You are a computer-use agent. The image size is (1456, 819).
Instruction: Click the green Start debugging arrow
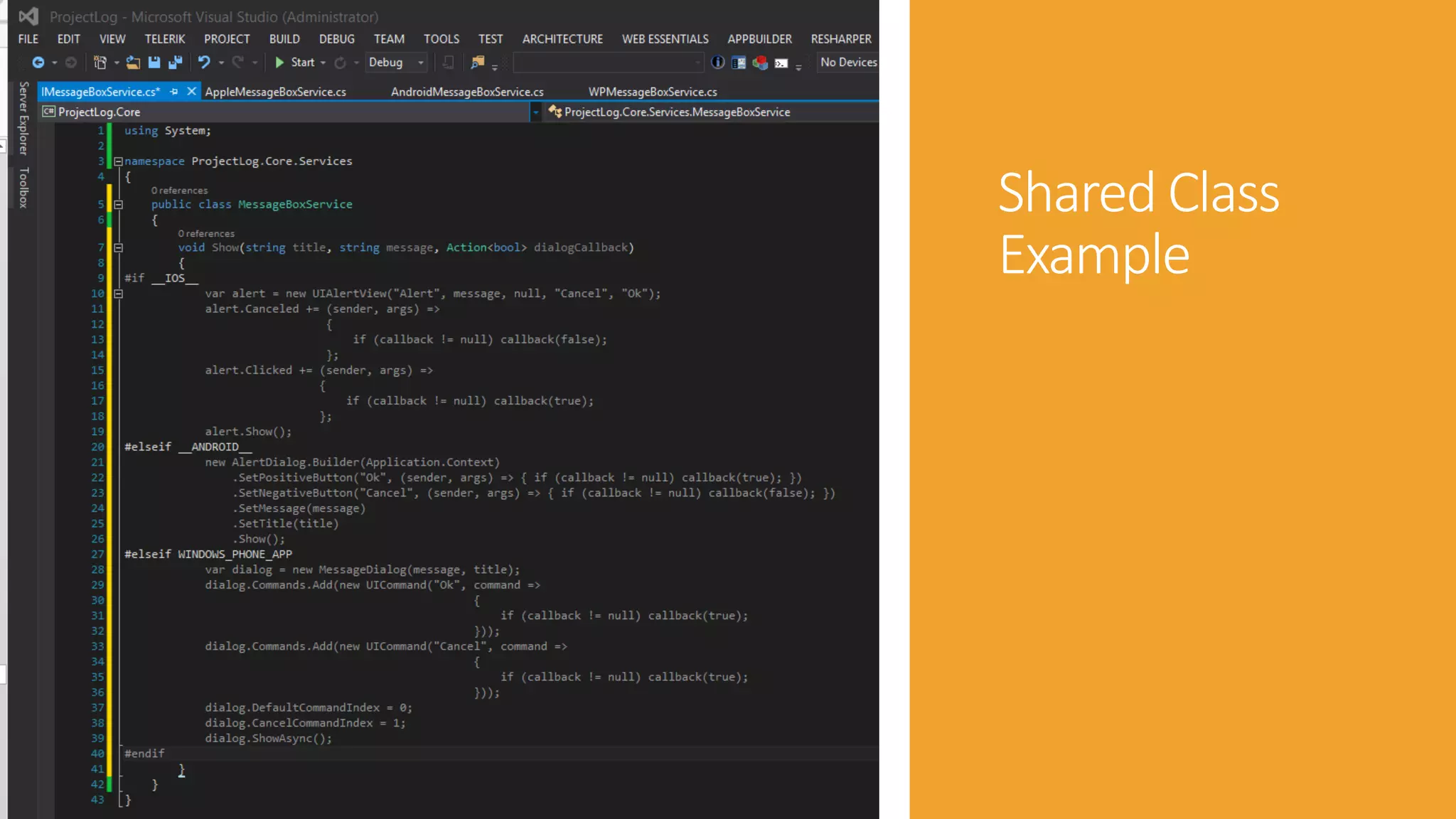coord(279,63)
